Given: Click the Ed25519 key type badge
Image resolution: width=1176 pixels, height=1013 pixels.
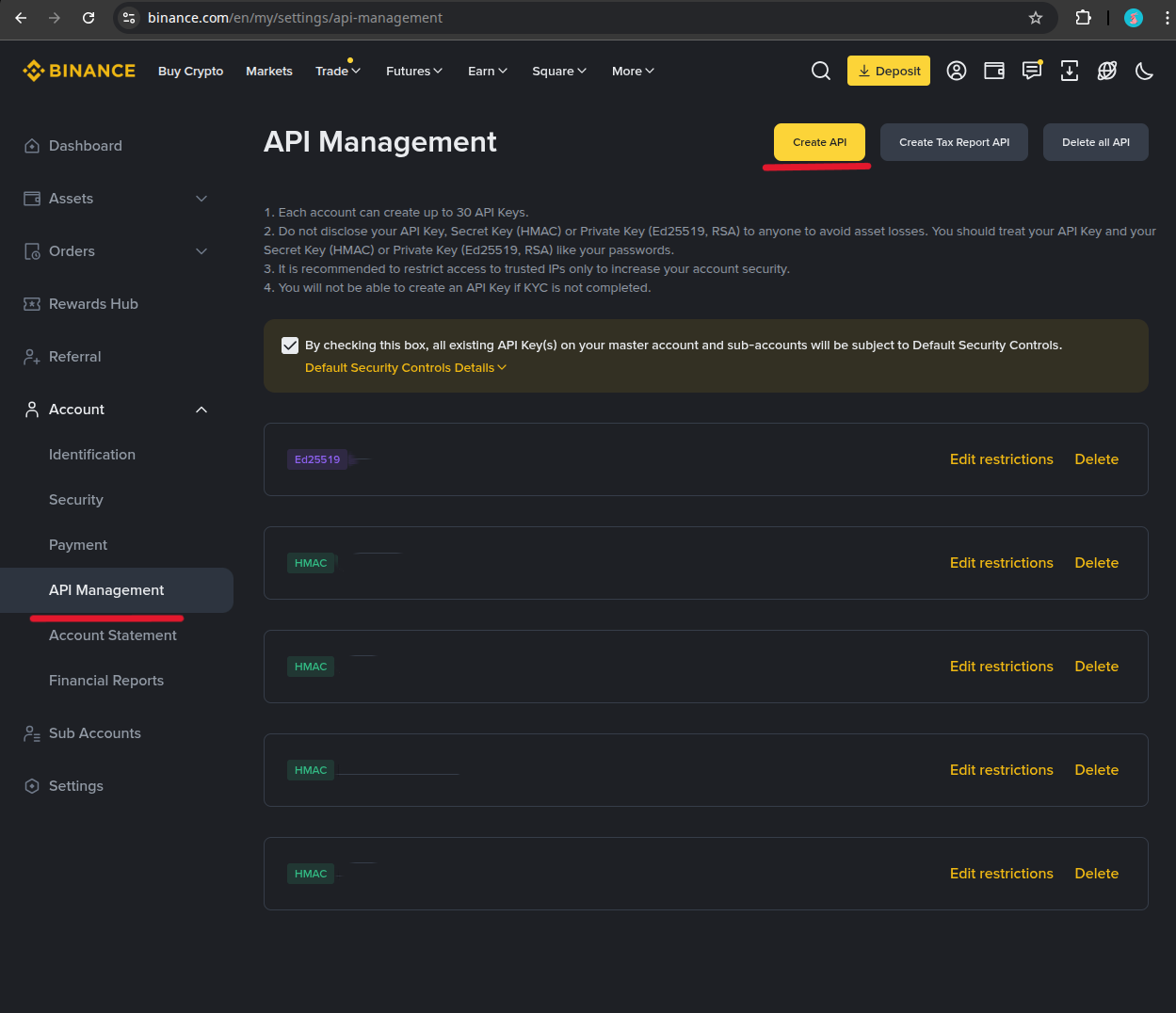Looking at the screenshot, I should (317, 459).
